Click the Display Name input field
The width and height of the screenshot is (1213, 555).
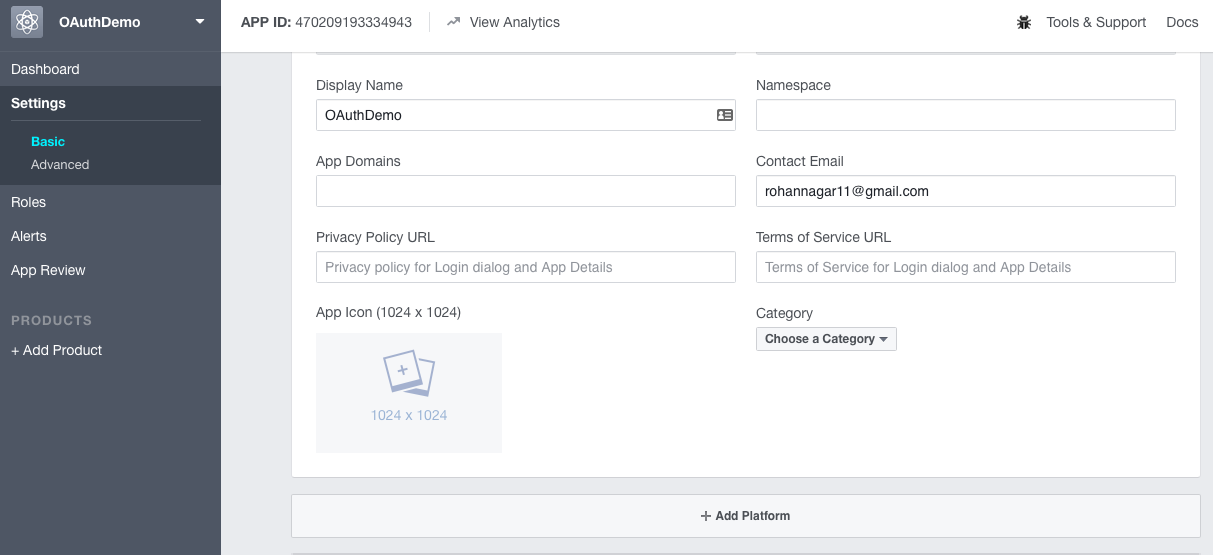tap(526, 115)
